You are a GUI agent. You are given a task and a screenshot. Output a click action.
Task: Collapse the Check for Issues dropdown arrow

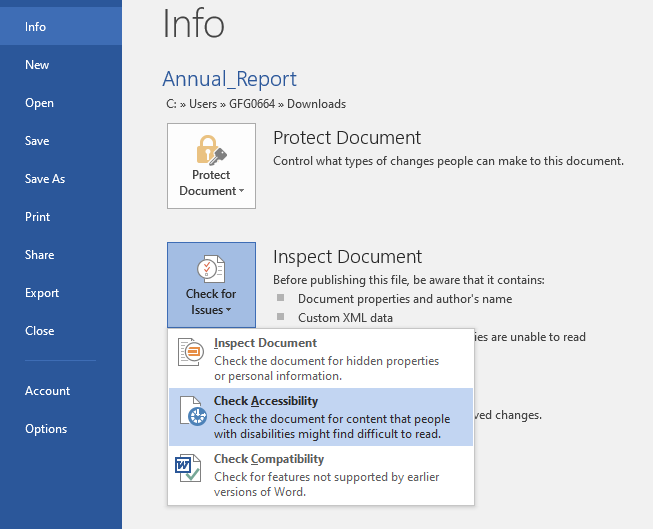pyautogui.click(x=228, y=310)
